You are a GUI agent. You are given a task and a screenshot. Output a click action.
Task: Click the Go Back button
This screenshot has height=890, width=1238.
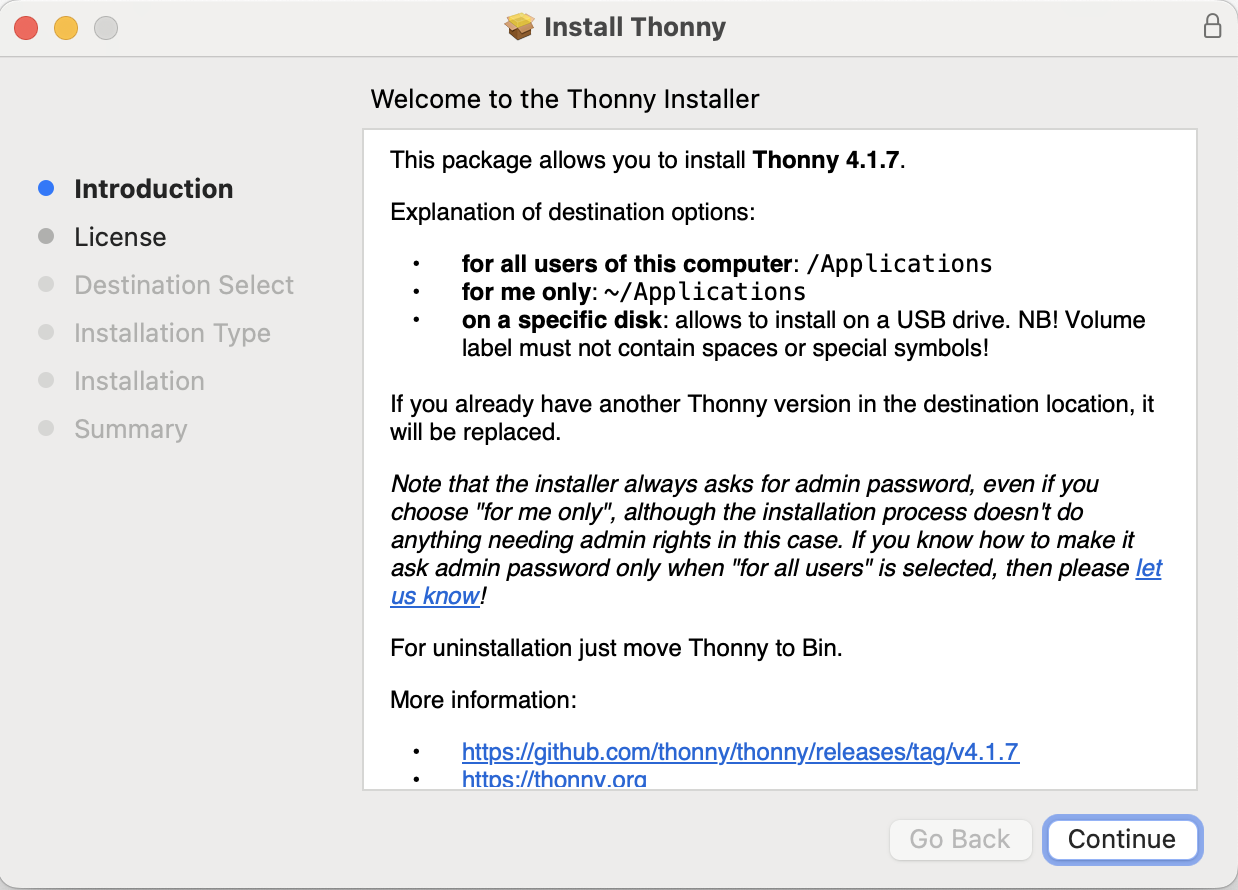[960, 840]
